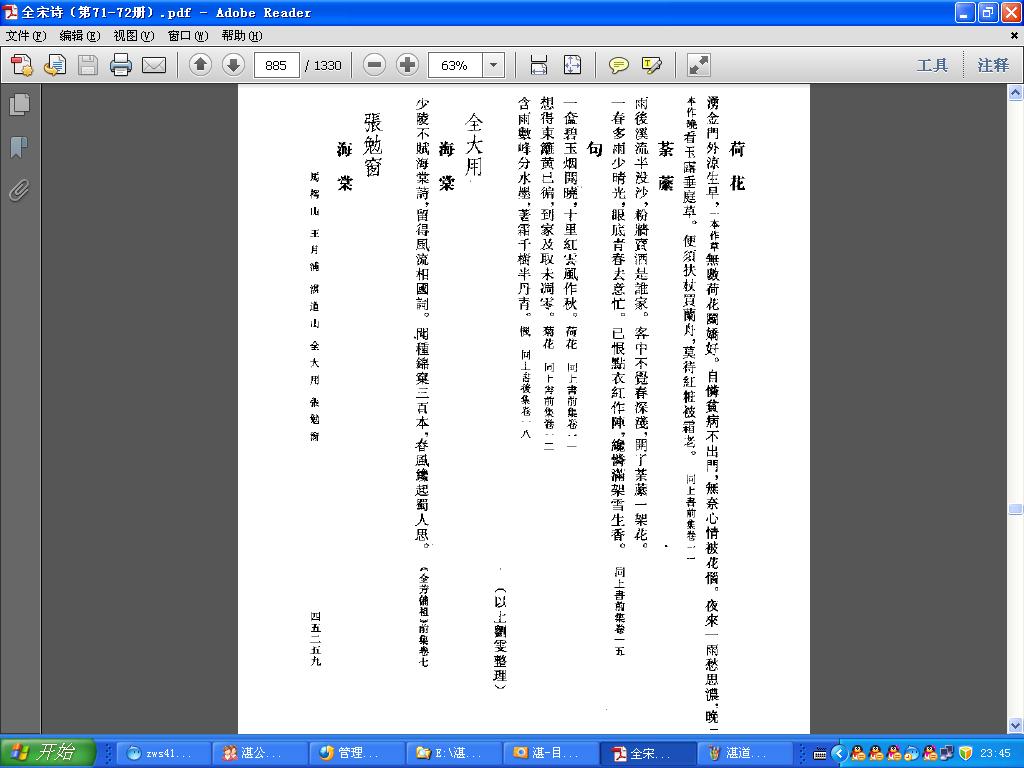Click the page number field showing 885
Viewport: 1024px width, 768px height.
276,65
